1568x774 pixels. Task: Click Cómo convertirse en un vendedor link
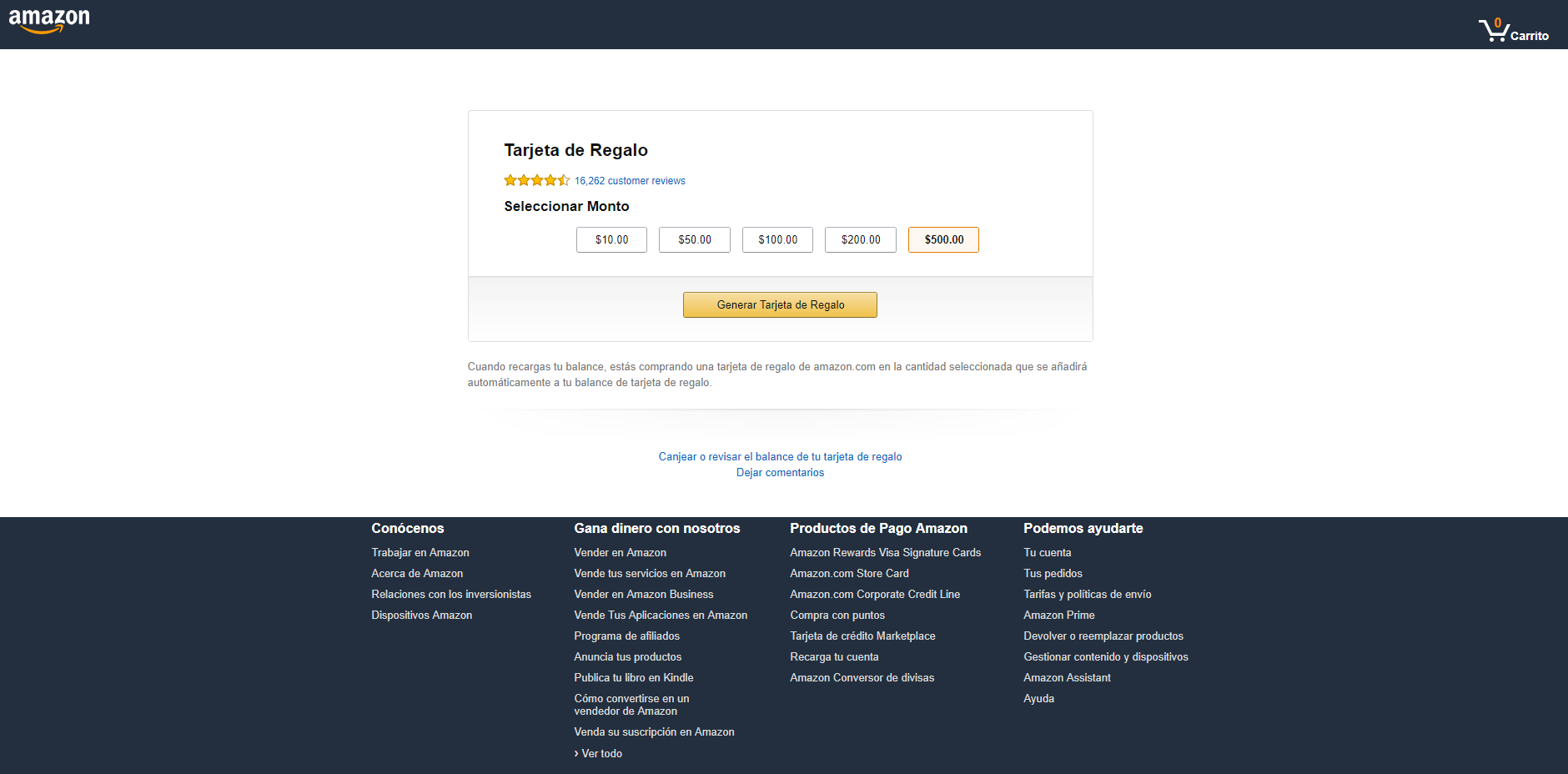[x=632, y=705]
